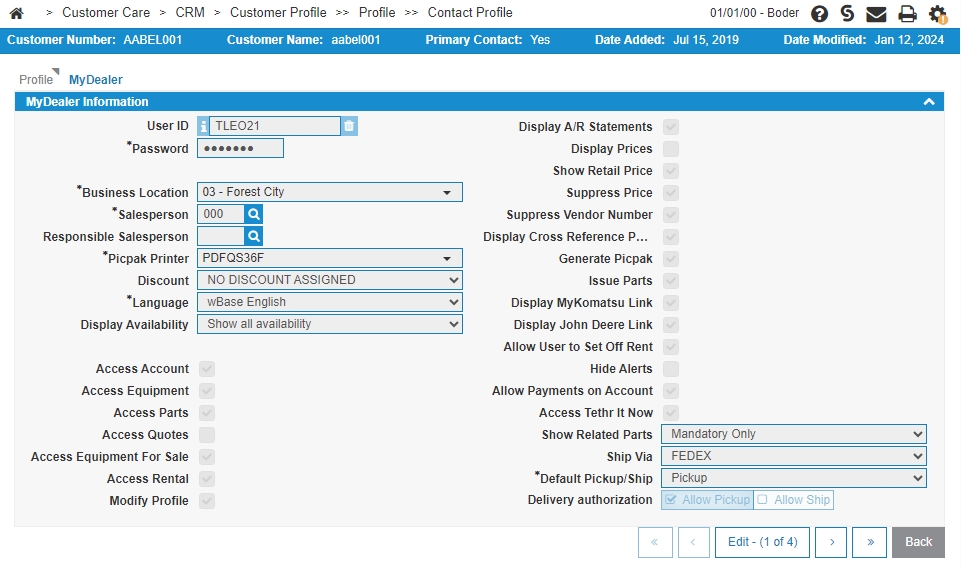
Task: Click the Edit - (1 of 4) button
Action: point(762,542)
